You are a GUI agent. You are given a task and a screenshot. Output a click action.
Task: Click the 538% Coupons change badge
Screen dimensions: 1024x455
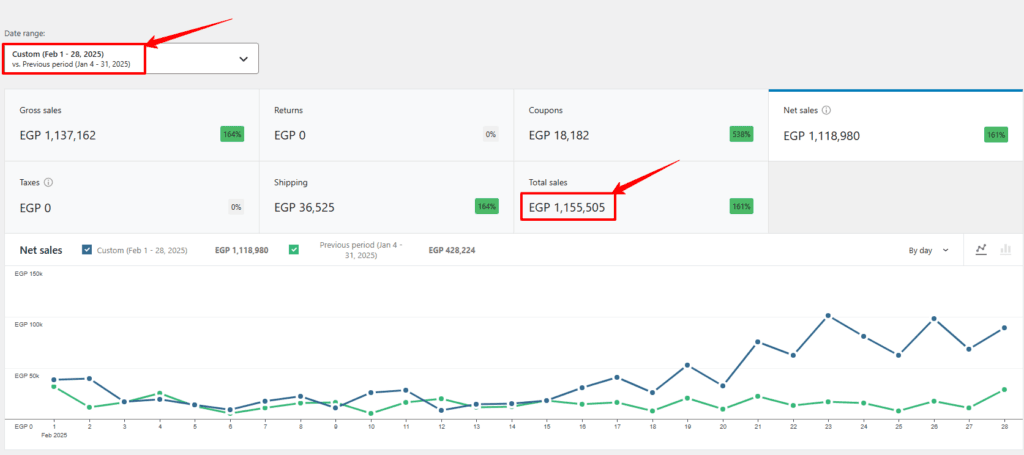741,134
